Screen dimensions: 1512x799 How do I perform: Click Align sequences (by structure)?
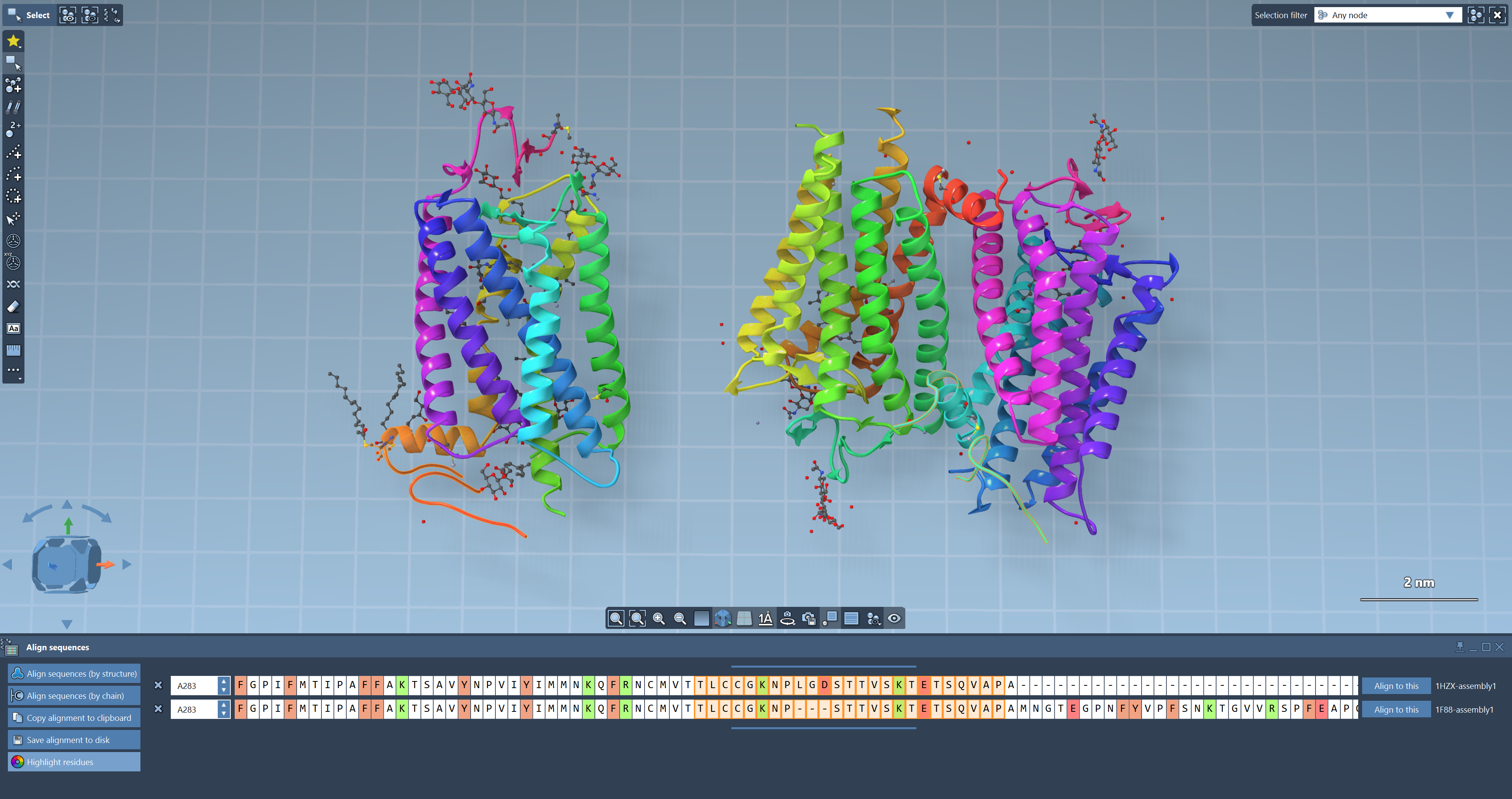pyautogui.click(x=74, y=674)
